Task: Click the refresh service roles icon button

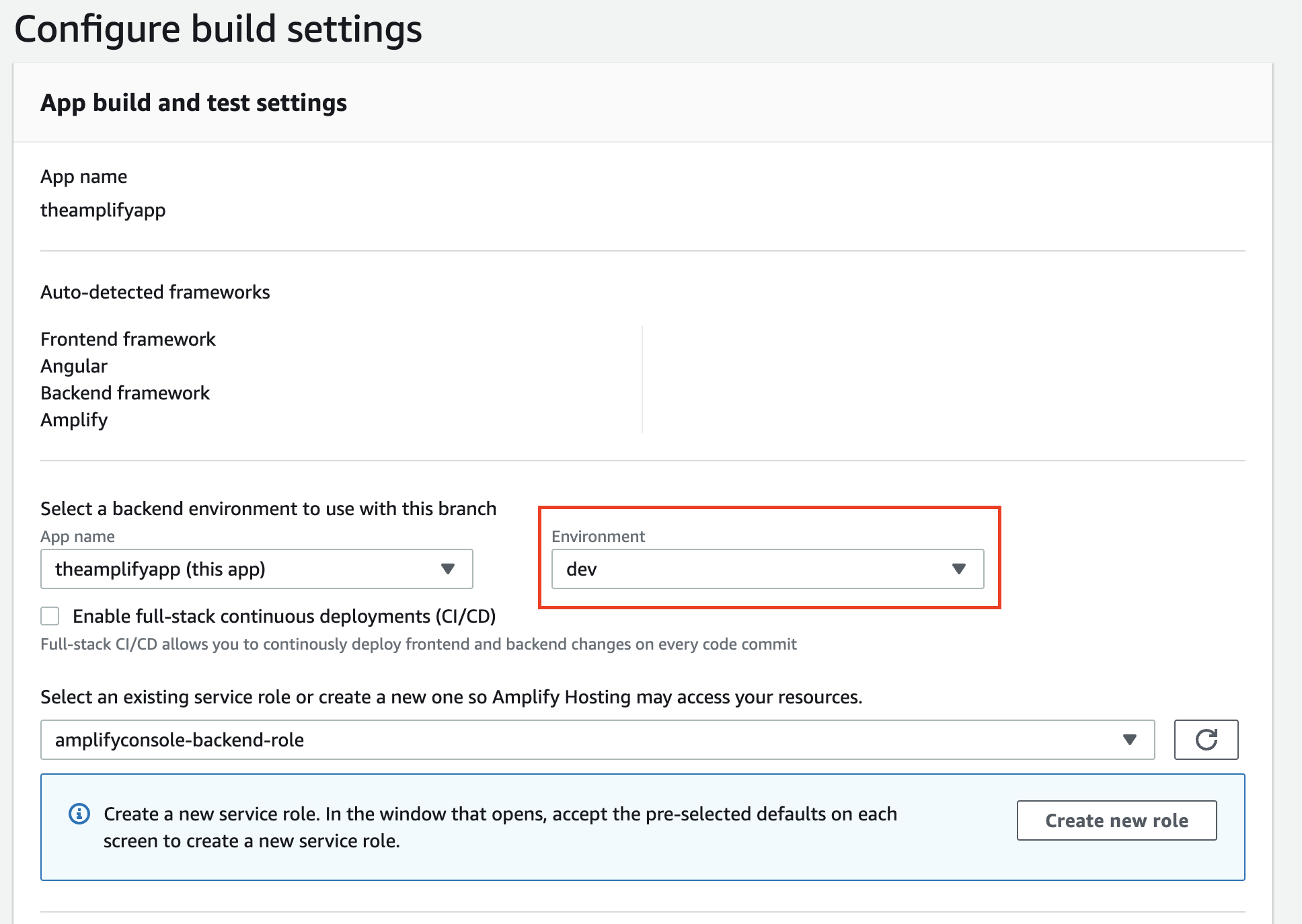Action: pyautogui.click(x=1206, y=740)
